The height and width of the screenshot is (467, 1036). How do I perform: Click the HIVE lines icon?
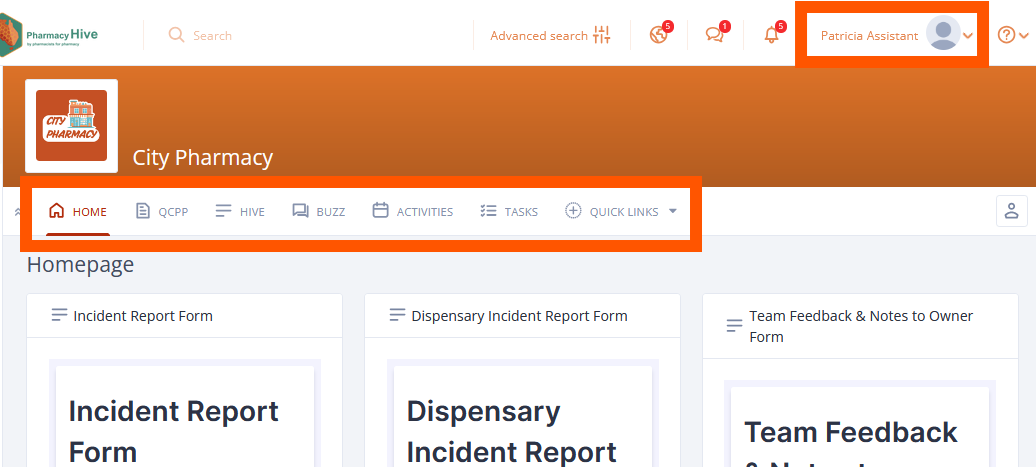pos(223,211)
